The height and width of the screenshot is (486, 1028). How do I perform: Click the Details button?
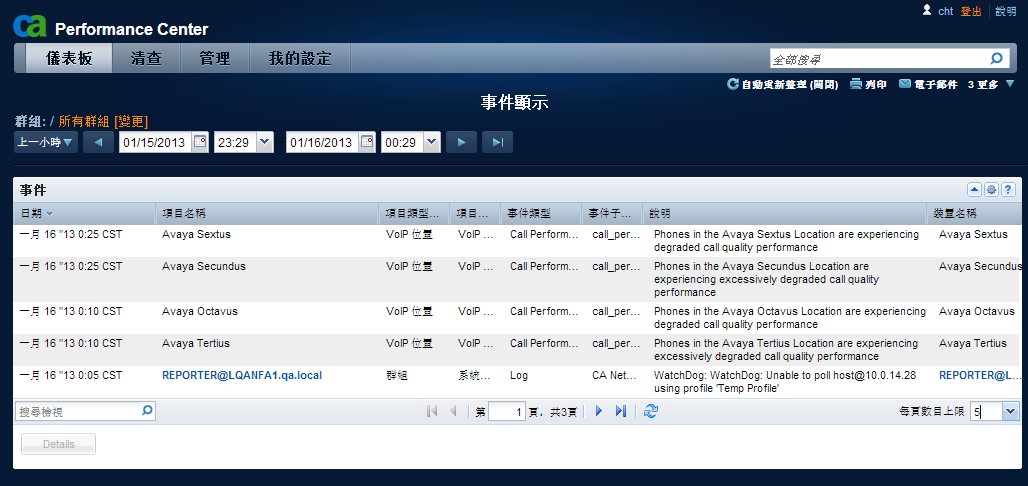pos(59,444)
